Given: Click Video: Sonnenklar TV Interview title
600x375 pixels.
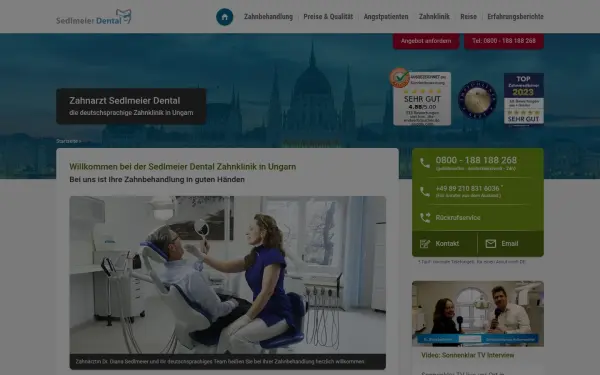Looking at the screenshot, I should [x=468, y=355].
